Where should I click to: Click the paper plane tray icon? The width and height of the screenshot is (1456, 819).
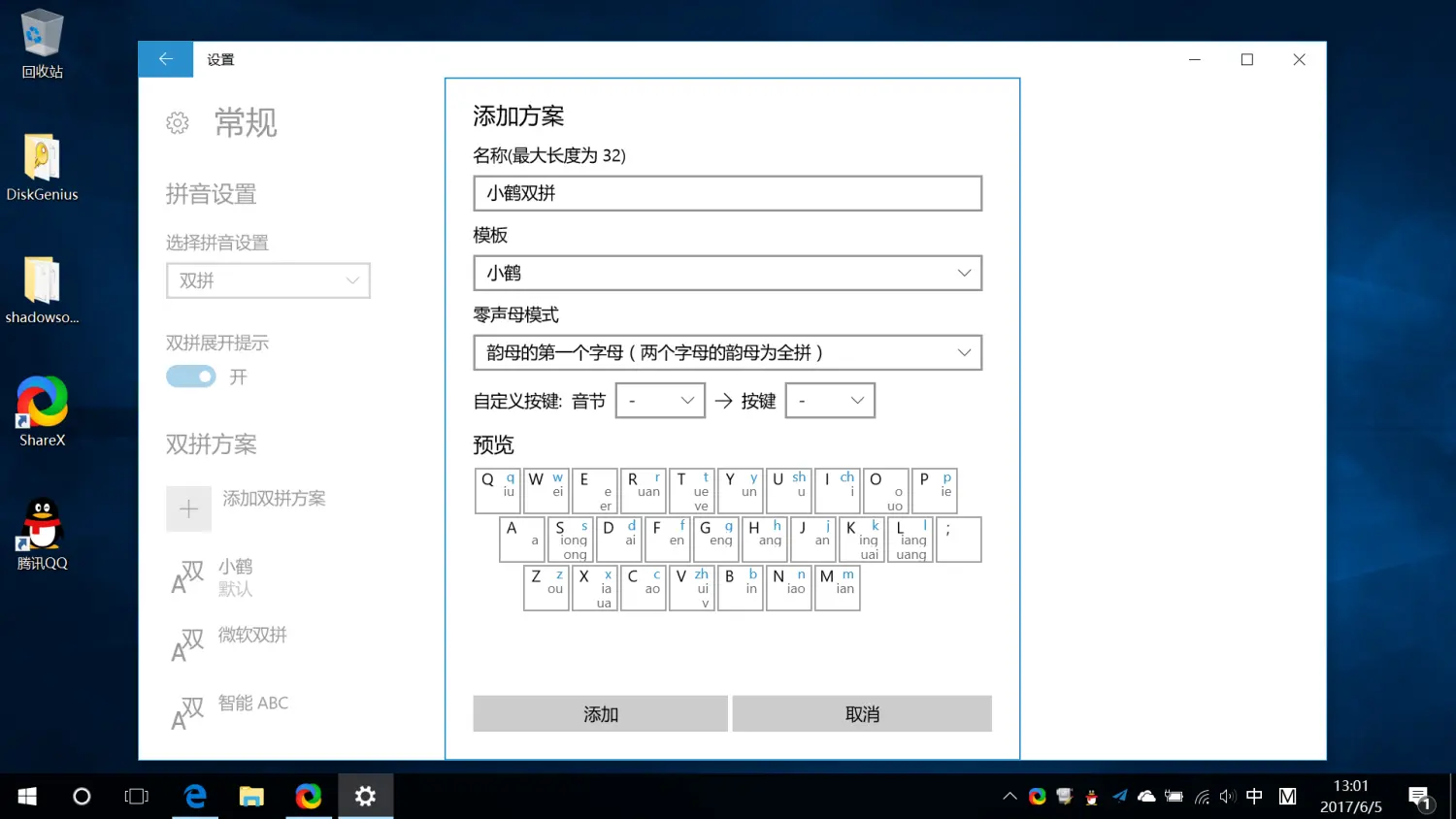(x=1119, y=797)
